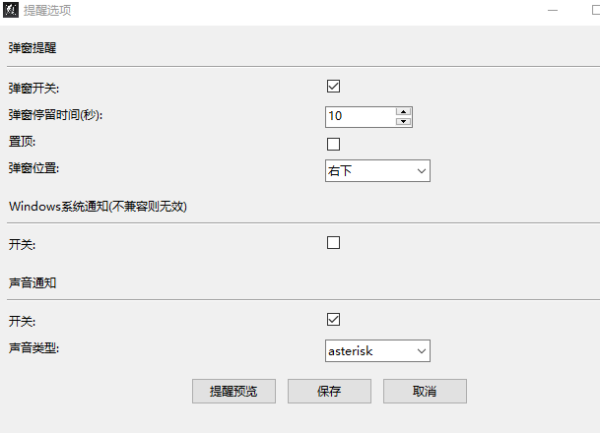Screen dimensions: 600x433
Task: Minimize the 提醒选项 window
Action: click(551, 10)
